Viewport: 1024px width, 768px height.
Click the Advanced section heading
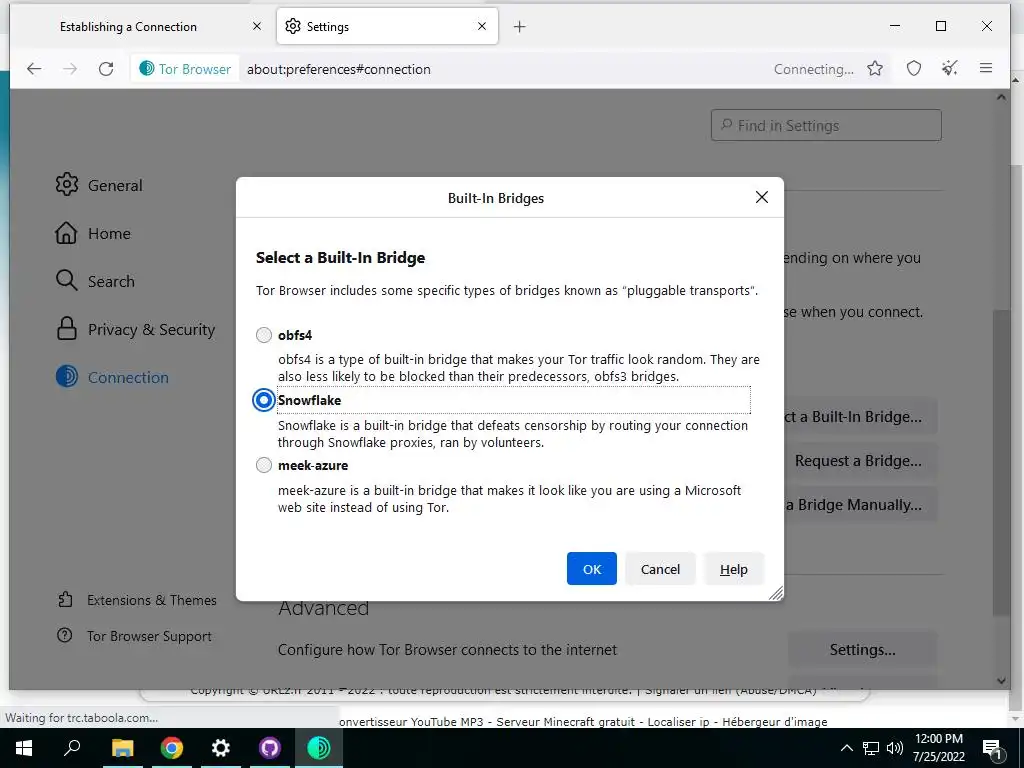pos(323,608)
